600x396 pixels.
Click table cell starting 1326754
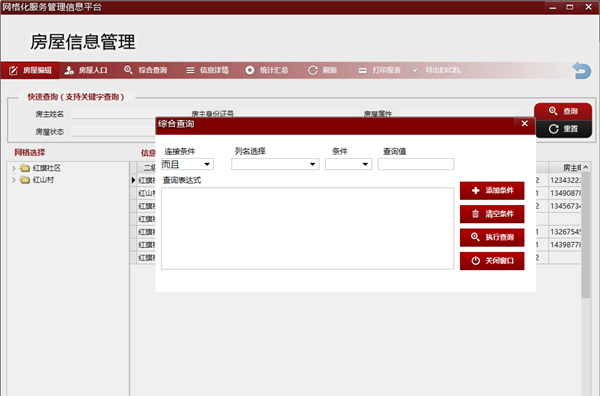coord(565,232)
